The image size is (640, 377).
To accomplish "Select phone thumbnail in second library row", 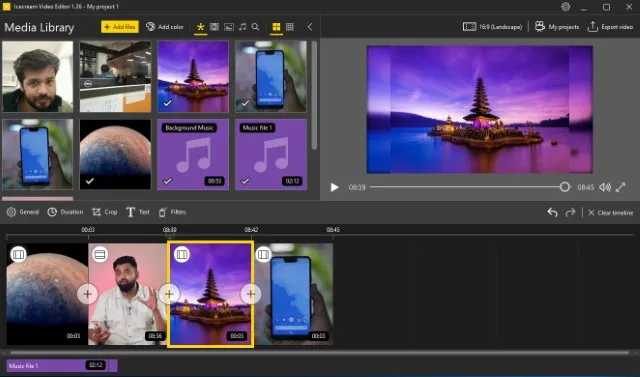I will pyautogui.click(x=38, y=154).
